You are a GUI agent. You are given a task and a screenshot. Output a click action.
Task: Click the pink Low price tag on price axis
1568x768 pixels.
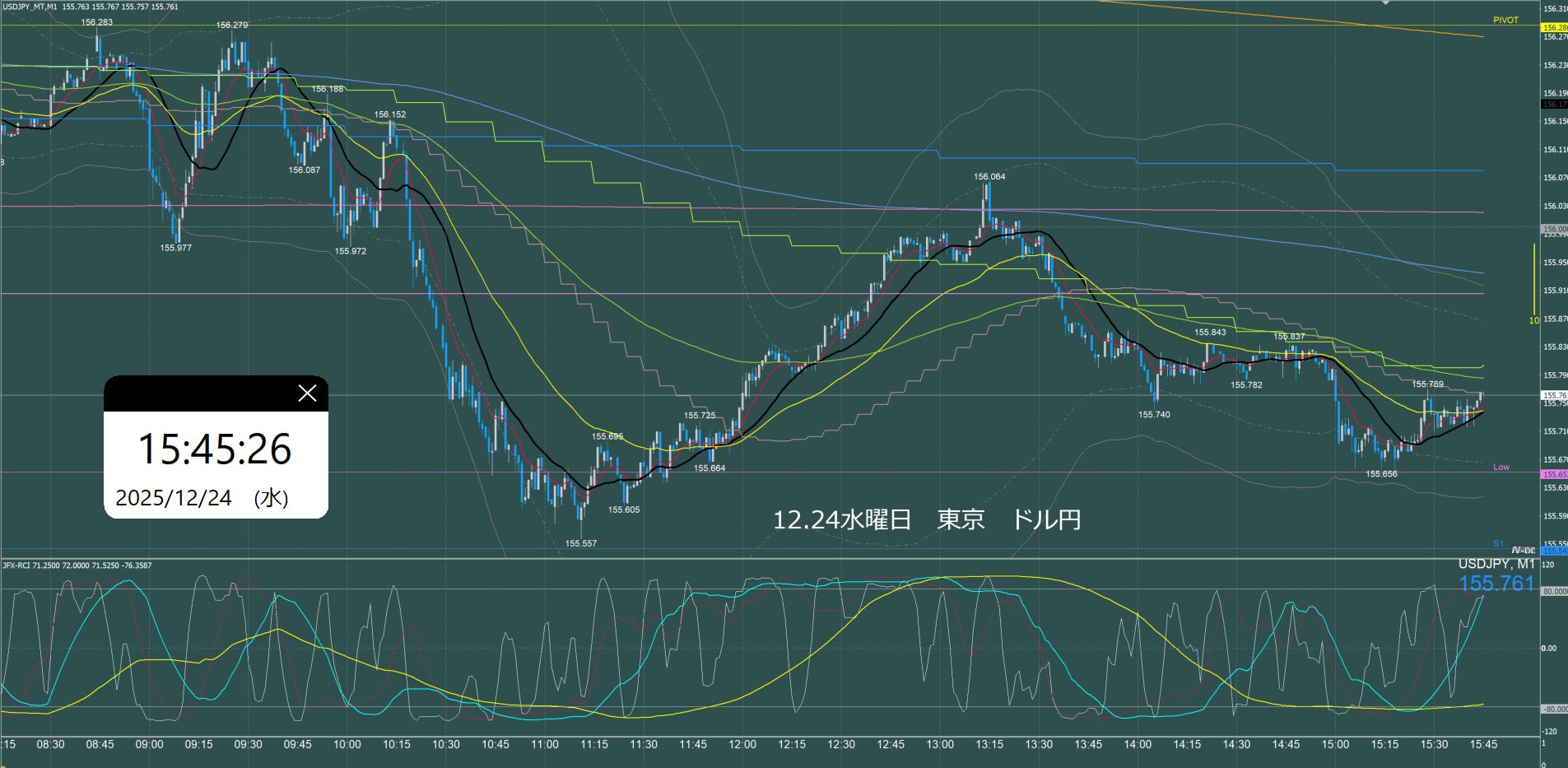coord(1554,474)
